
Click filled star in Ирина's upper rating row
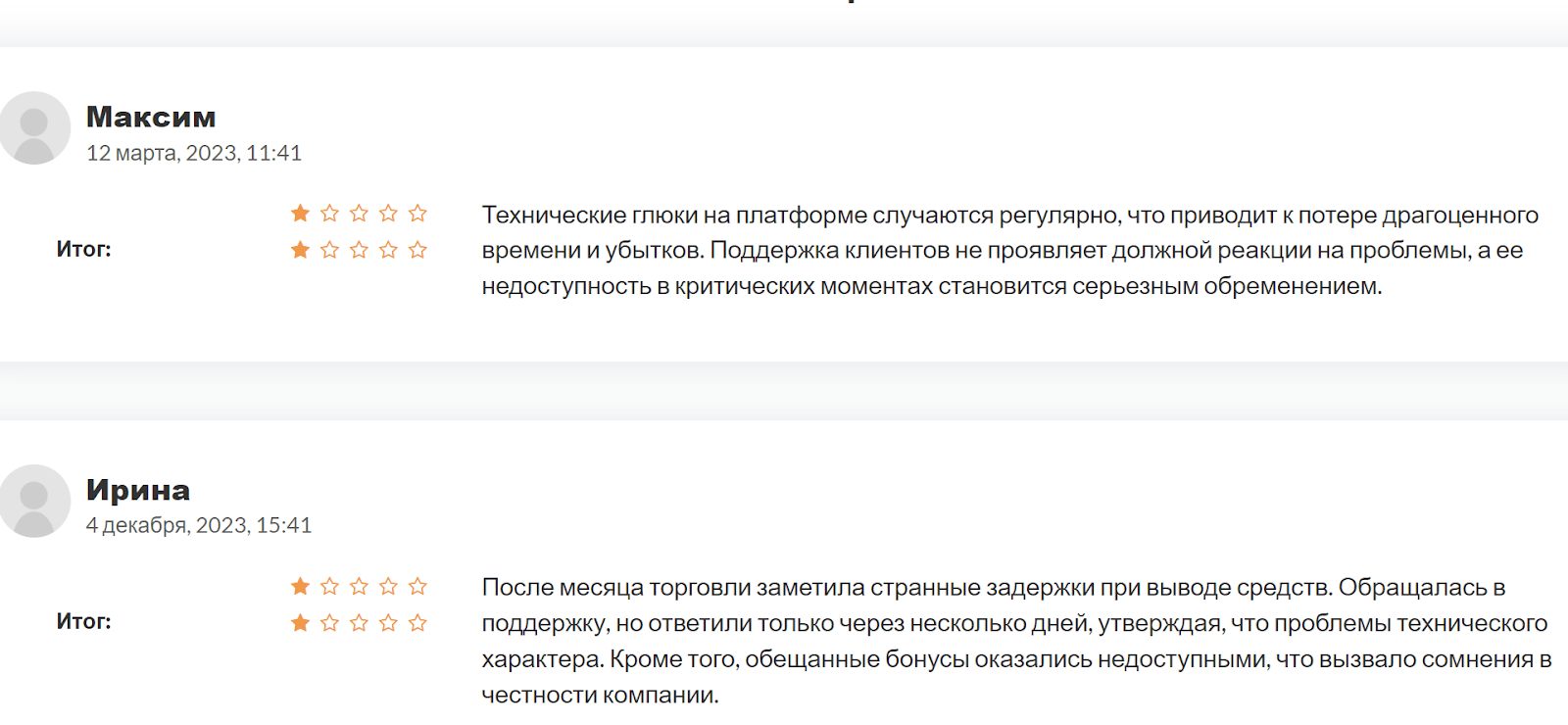click(301, 586)
